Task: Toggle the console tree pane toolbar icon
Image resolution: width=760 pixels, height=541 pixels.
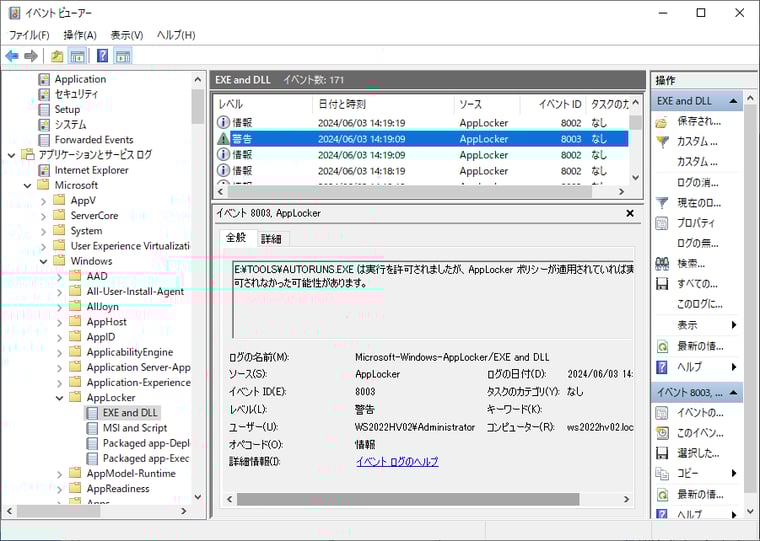Action: pyautogui.click(x=78, y=56)
